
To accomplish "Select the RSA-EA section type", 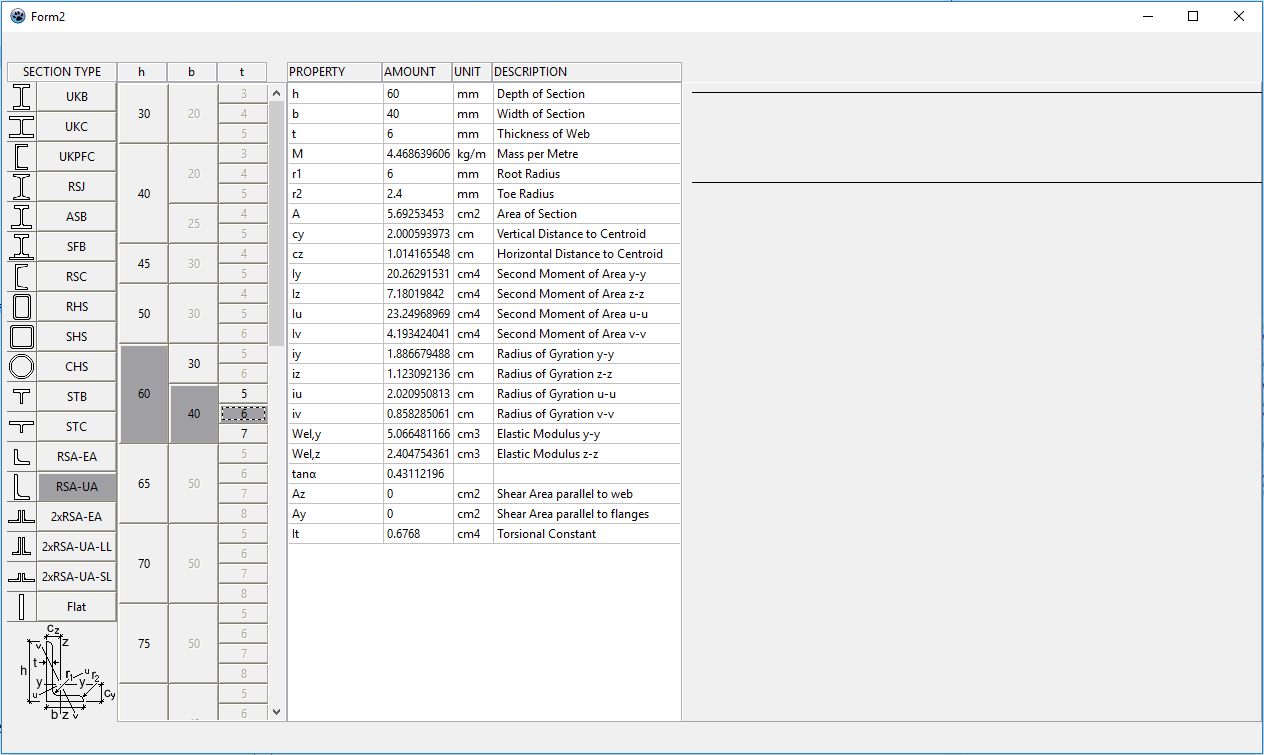I will (77, 457).
